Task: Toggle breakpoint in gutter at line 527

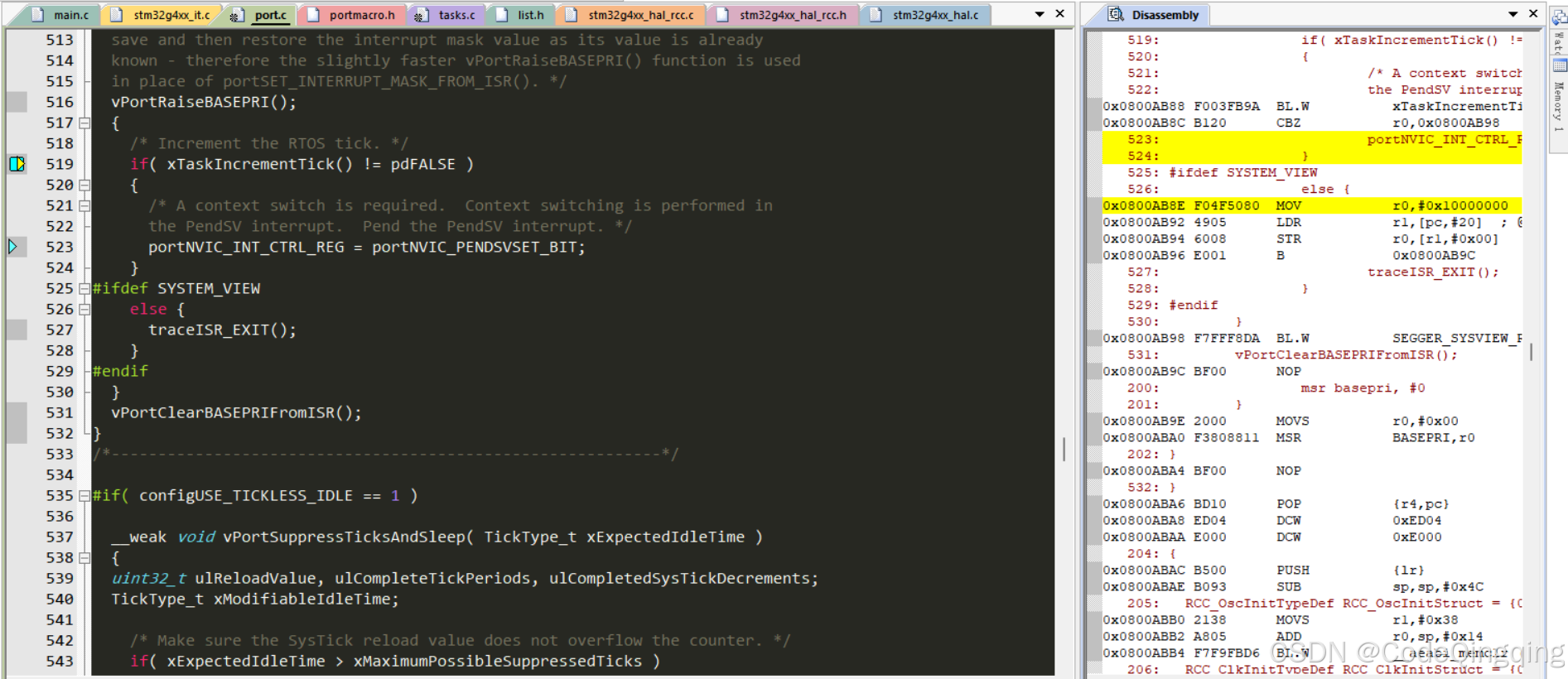Action: point(17,330)
